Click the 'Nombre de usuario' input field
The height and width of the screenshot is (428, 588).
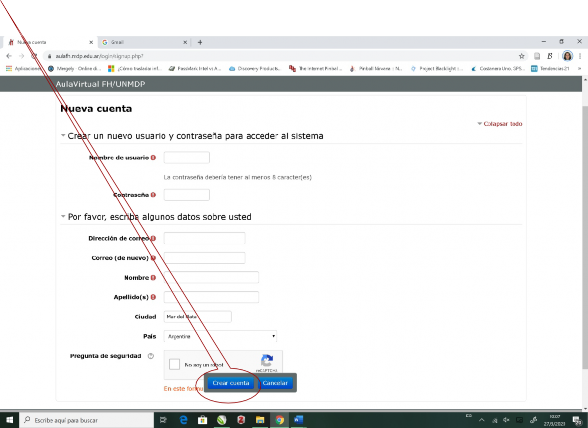pos(187,158)
